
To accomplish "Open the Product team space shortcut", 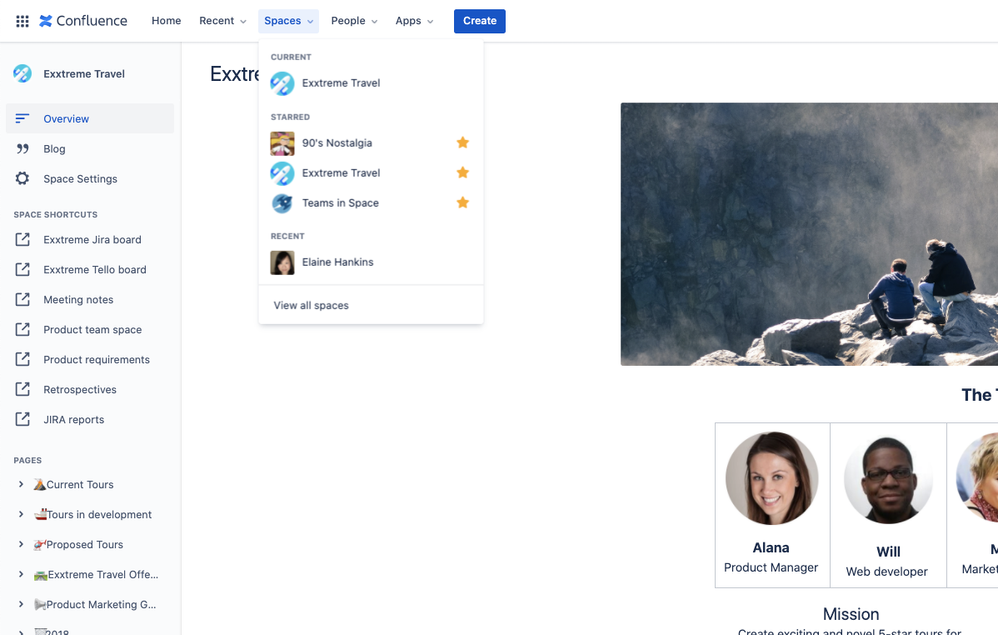I will (x=90, y=329).
